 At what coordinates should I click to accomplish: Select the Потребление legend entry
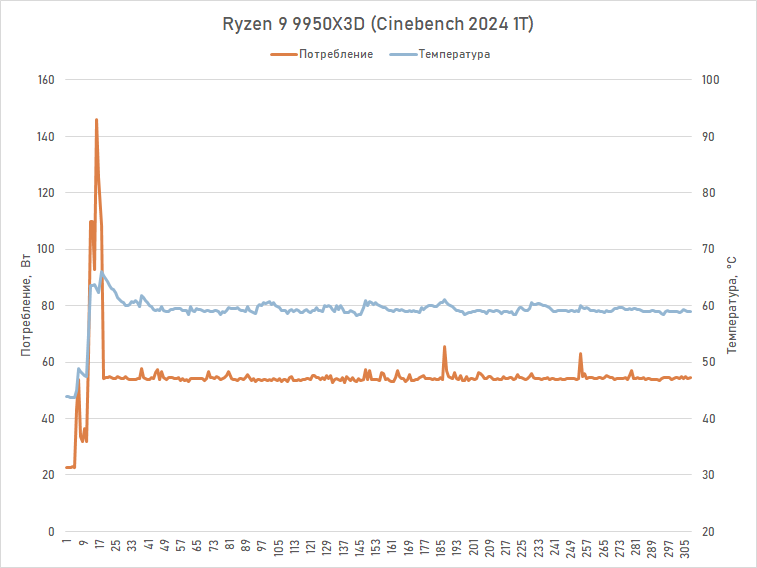pos(322,54)
